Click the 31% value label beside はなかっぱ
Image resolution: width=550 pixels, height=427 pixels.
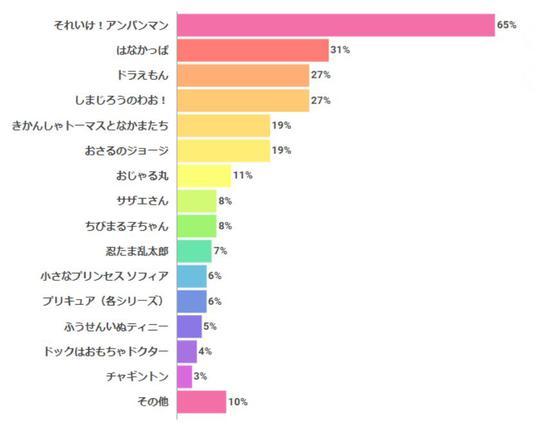pos(340,50)
